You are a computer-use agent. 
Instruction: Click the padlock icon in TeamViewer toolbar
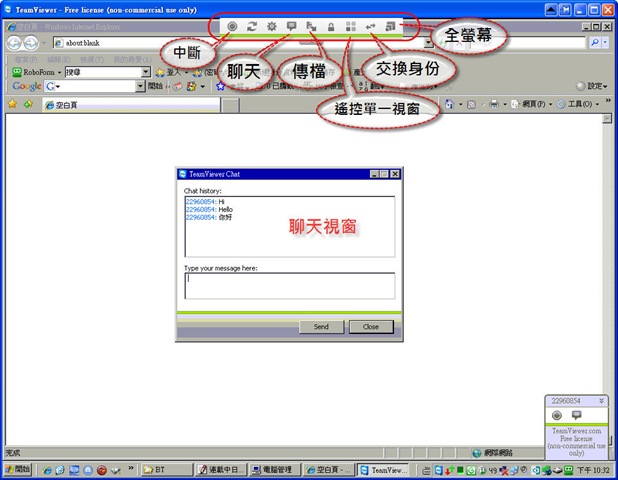(331, 25)
